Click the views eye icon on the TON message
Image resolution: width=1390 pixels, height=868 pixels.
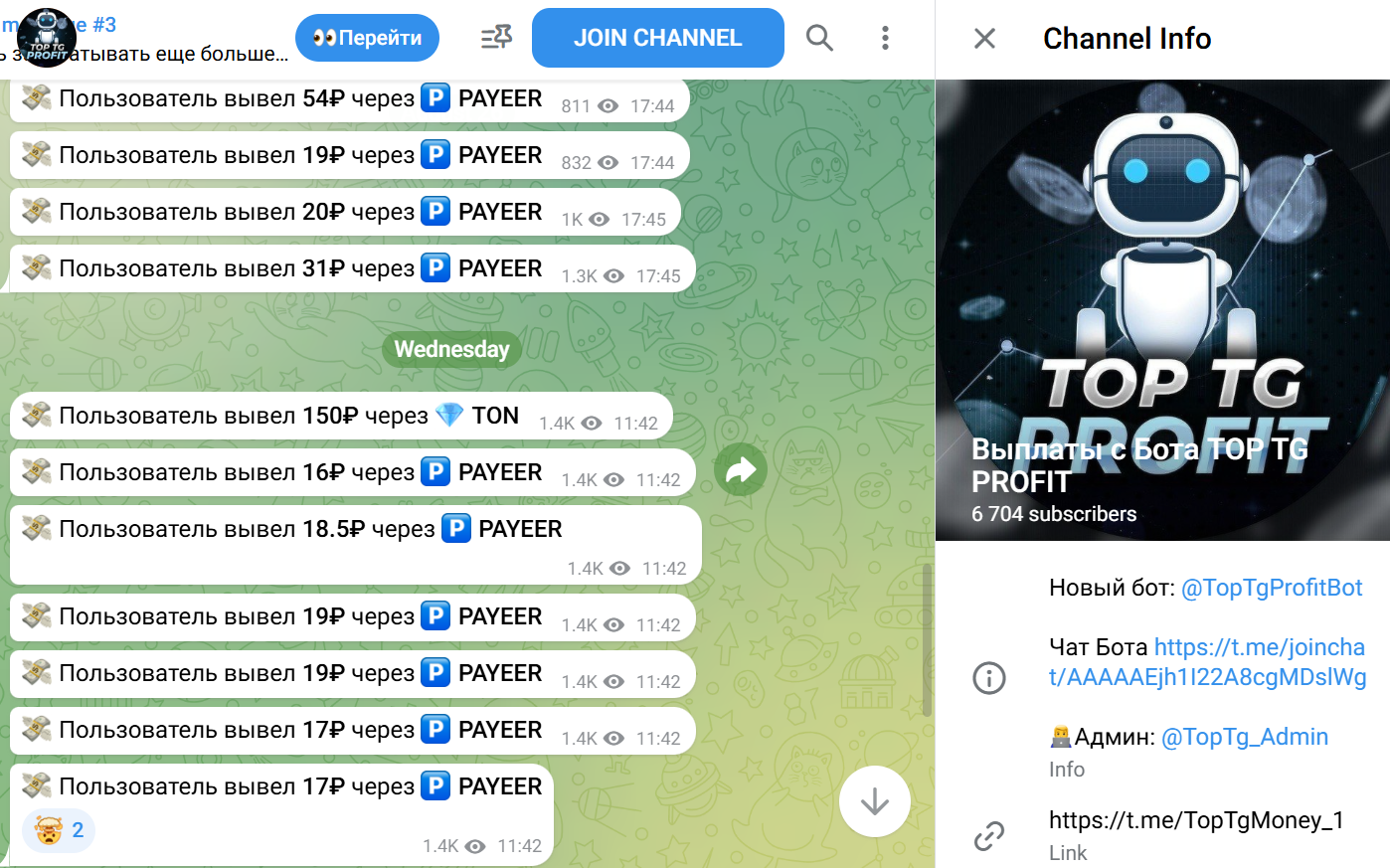[x=592, y=424]
